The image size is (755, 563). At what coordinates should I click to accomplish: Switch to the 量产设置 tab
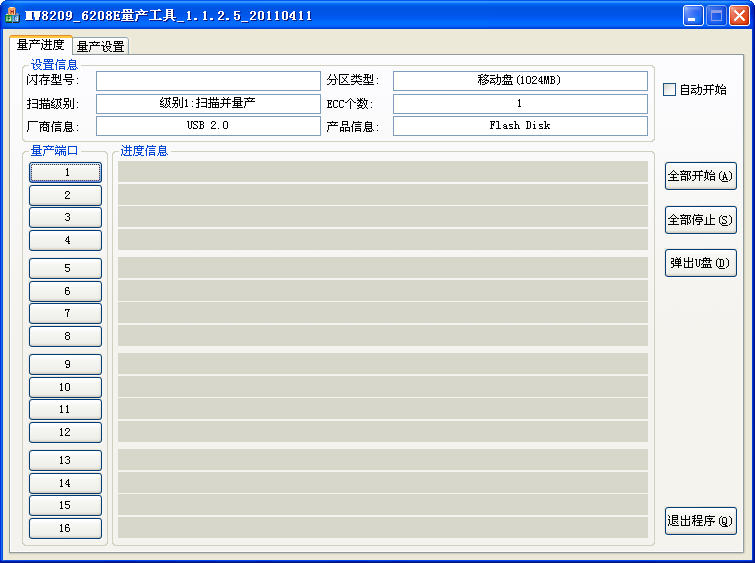coord(100,46)
